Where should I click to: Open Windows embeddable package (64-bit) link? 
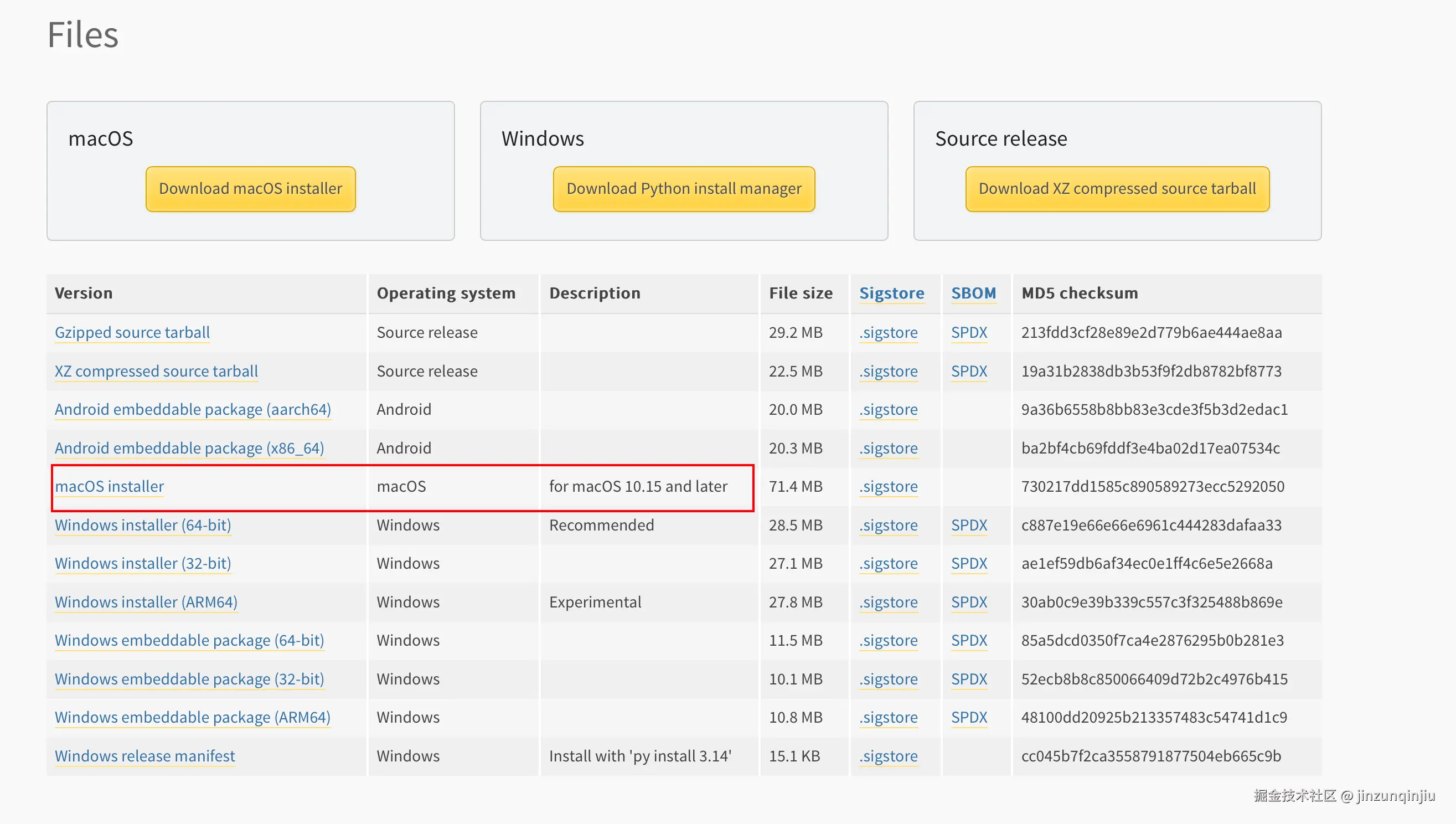point(189,640)
